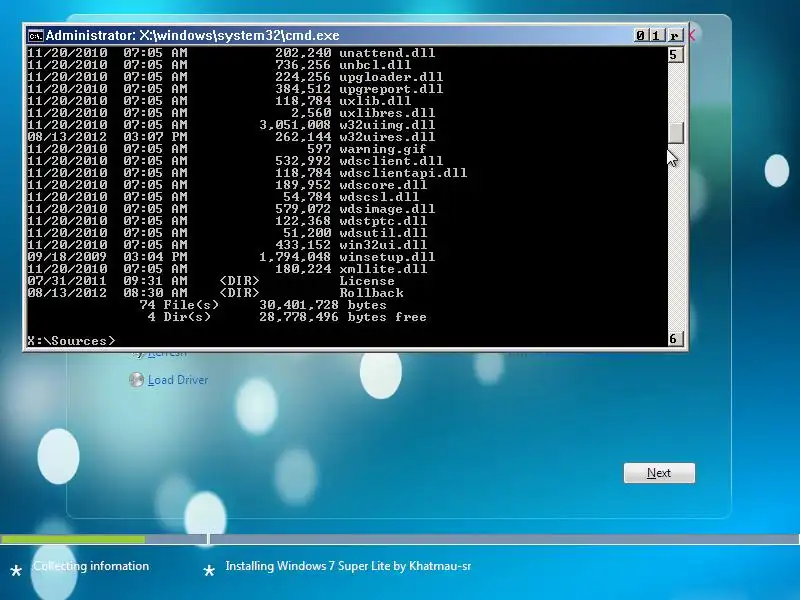
Task: Select the warning.gif line
Action: [227, 149]
